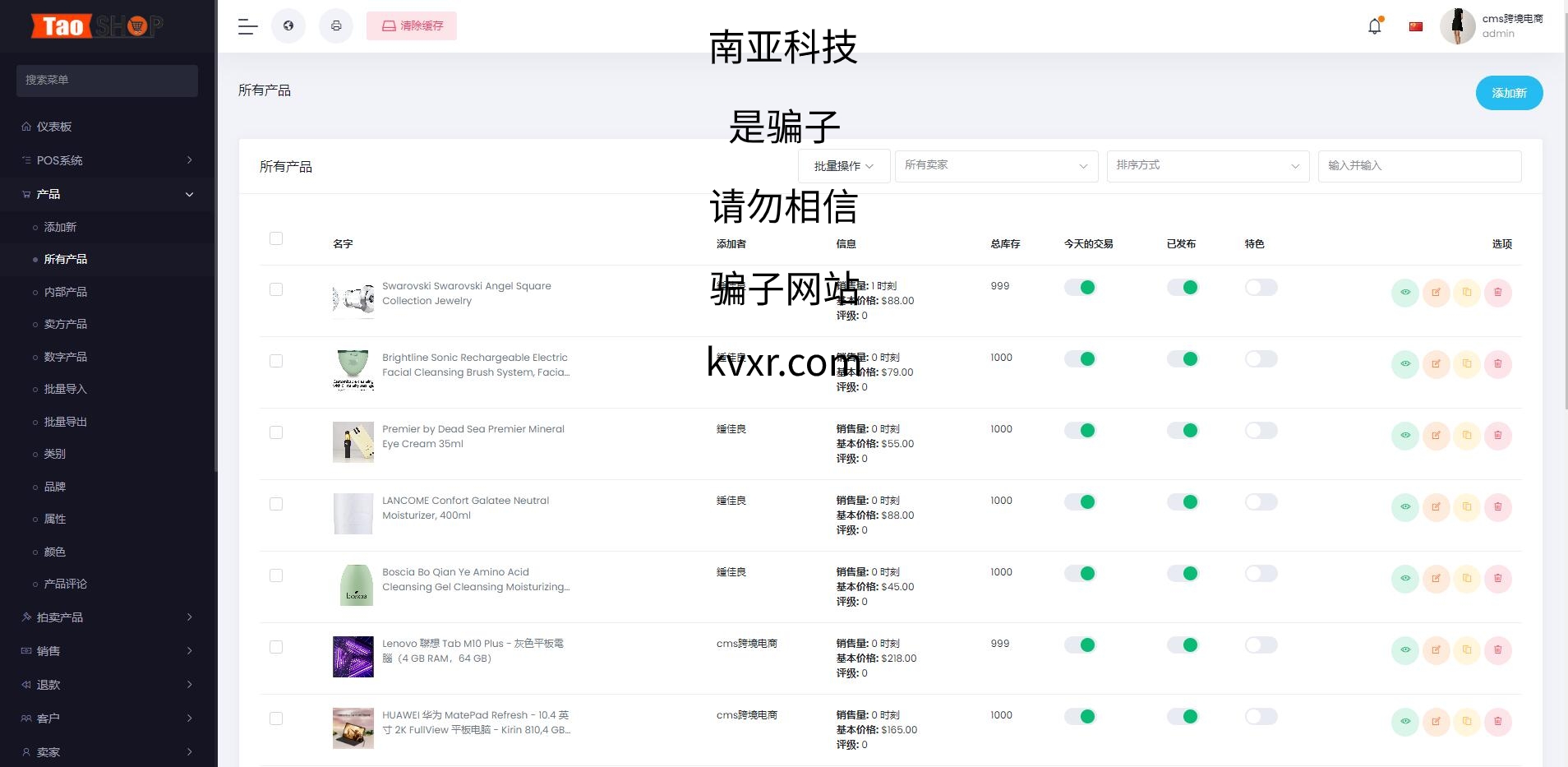This screenshot has width=1568, height=767.
Task: Open 产品评论 in the sidebar
Action: [107, 584]
